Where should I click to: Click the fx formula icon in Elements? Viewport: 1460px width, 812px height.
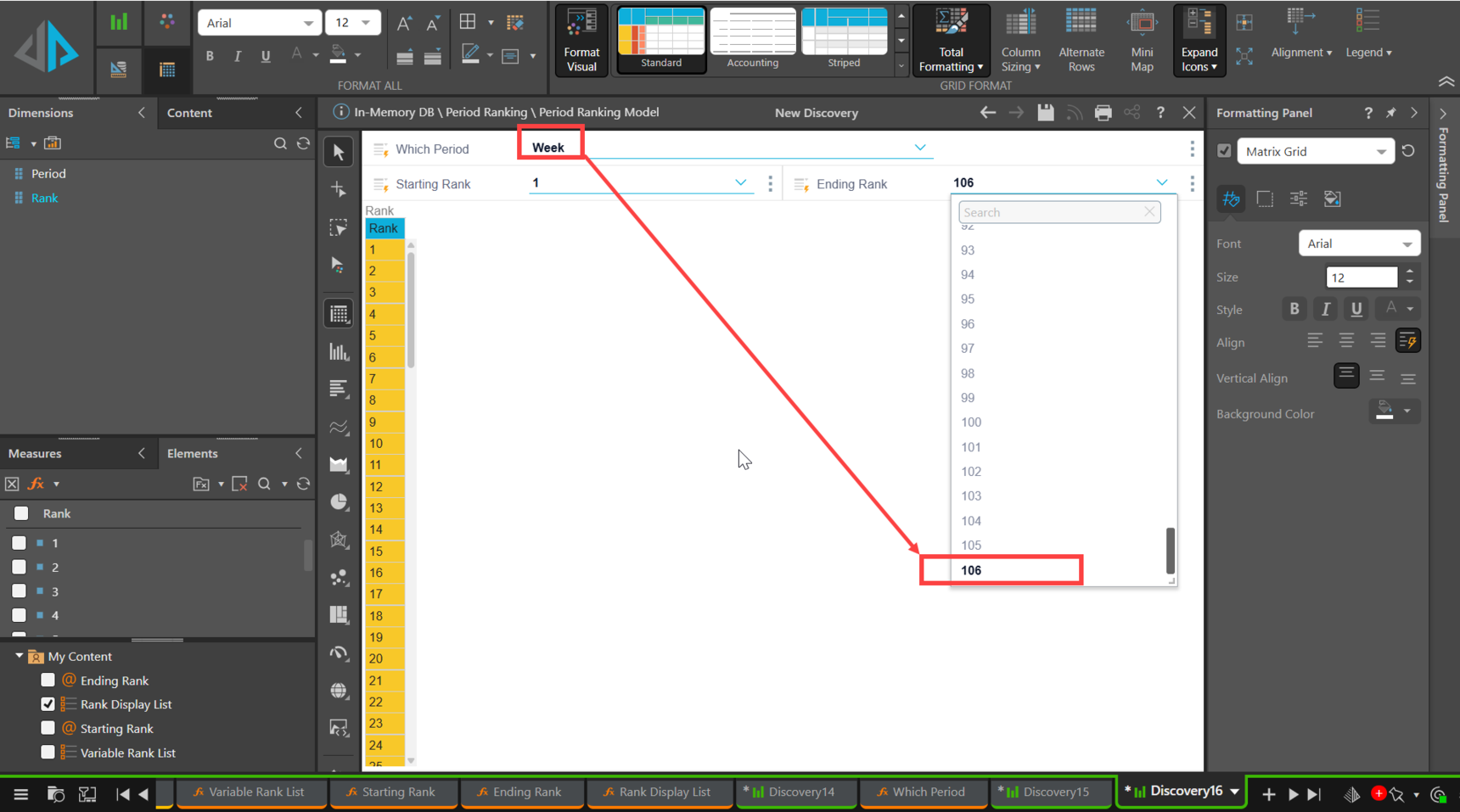36,484
